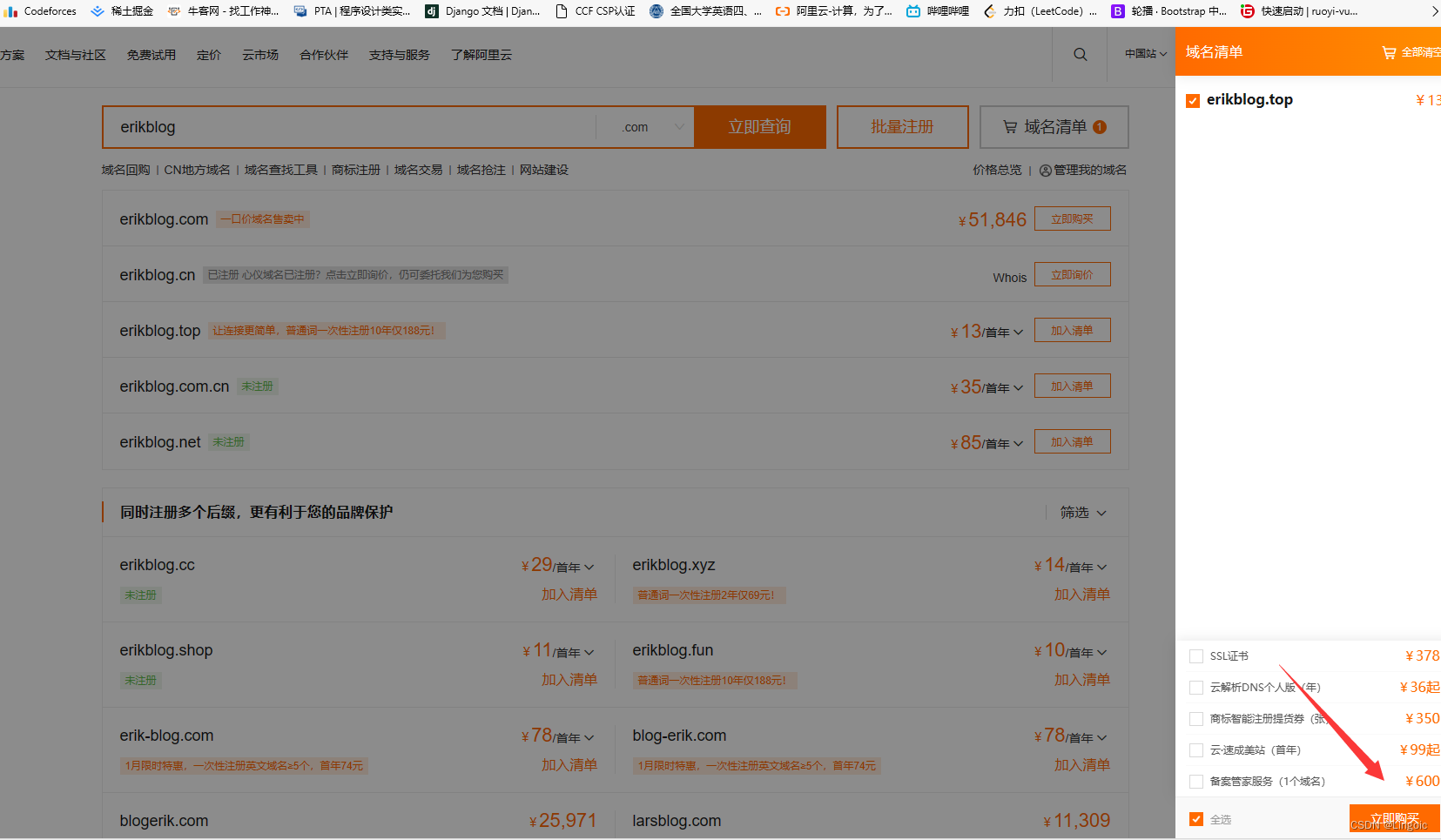Open the .com suffix dropdown

(645, 127)
